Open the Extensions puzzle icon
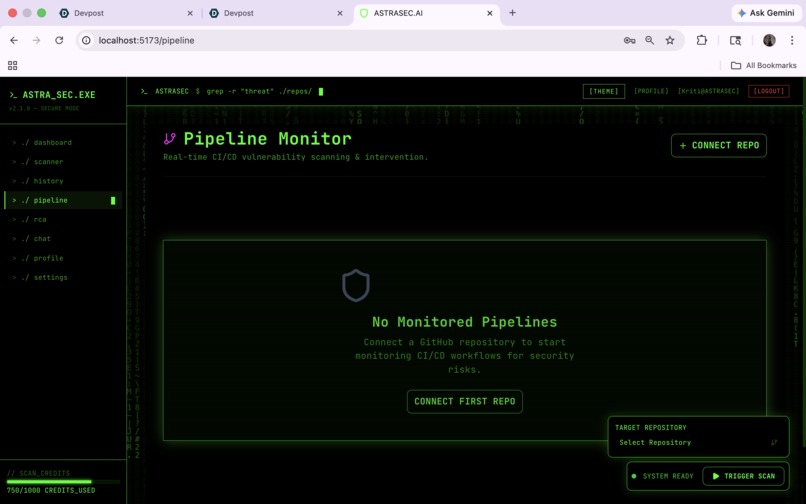The height and width of the screenshot is (504, 806). pos(702,40)
